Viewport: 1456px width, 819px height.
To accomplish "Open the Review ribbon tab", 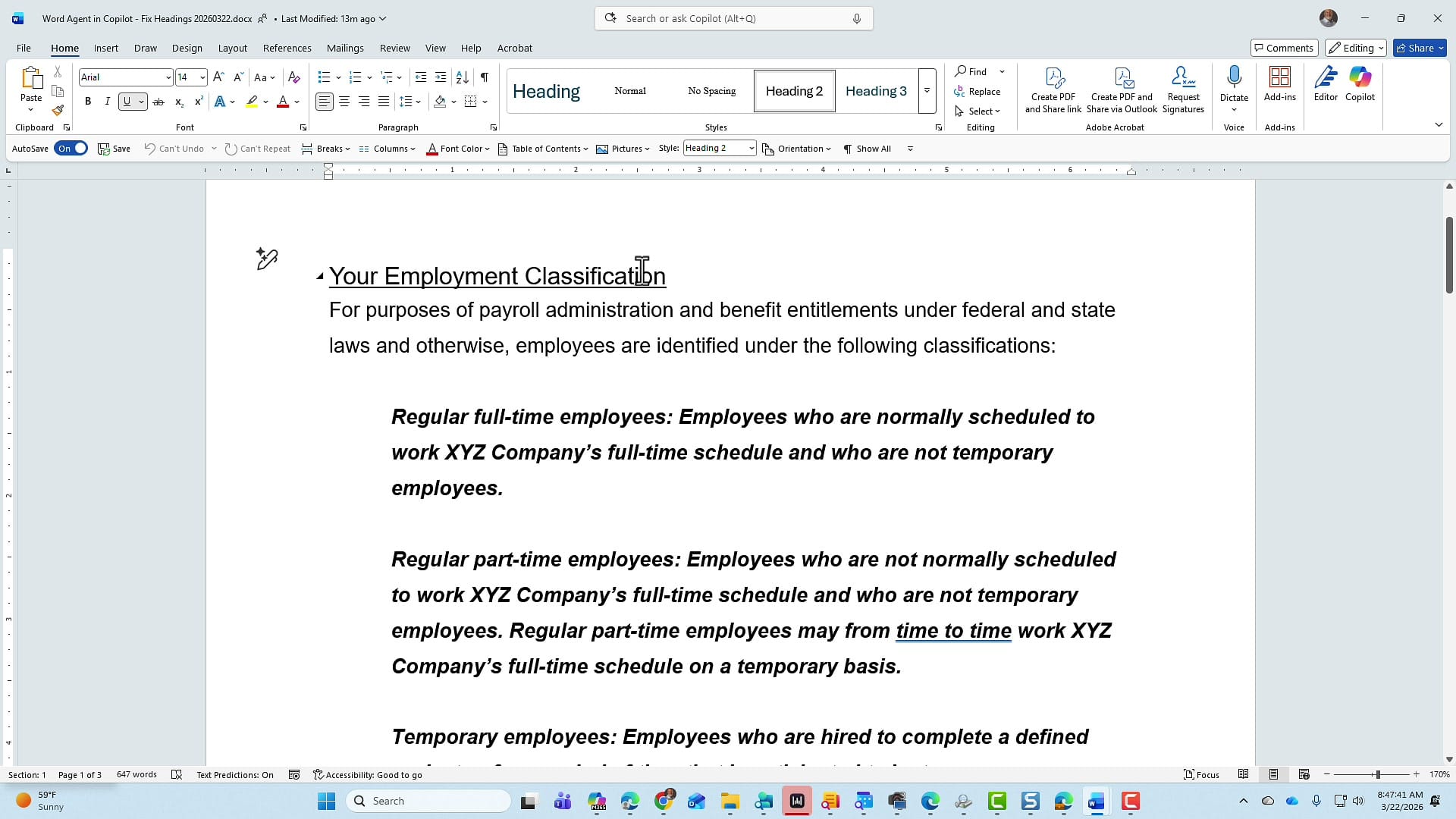I will tap(394, 48).
